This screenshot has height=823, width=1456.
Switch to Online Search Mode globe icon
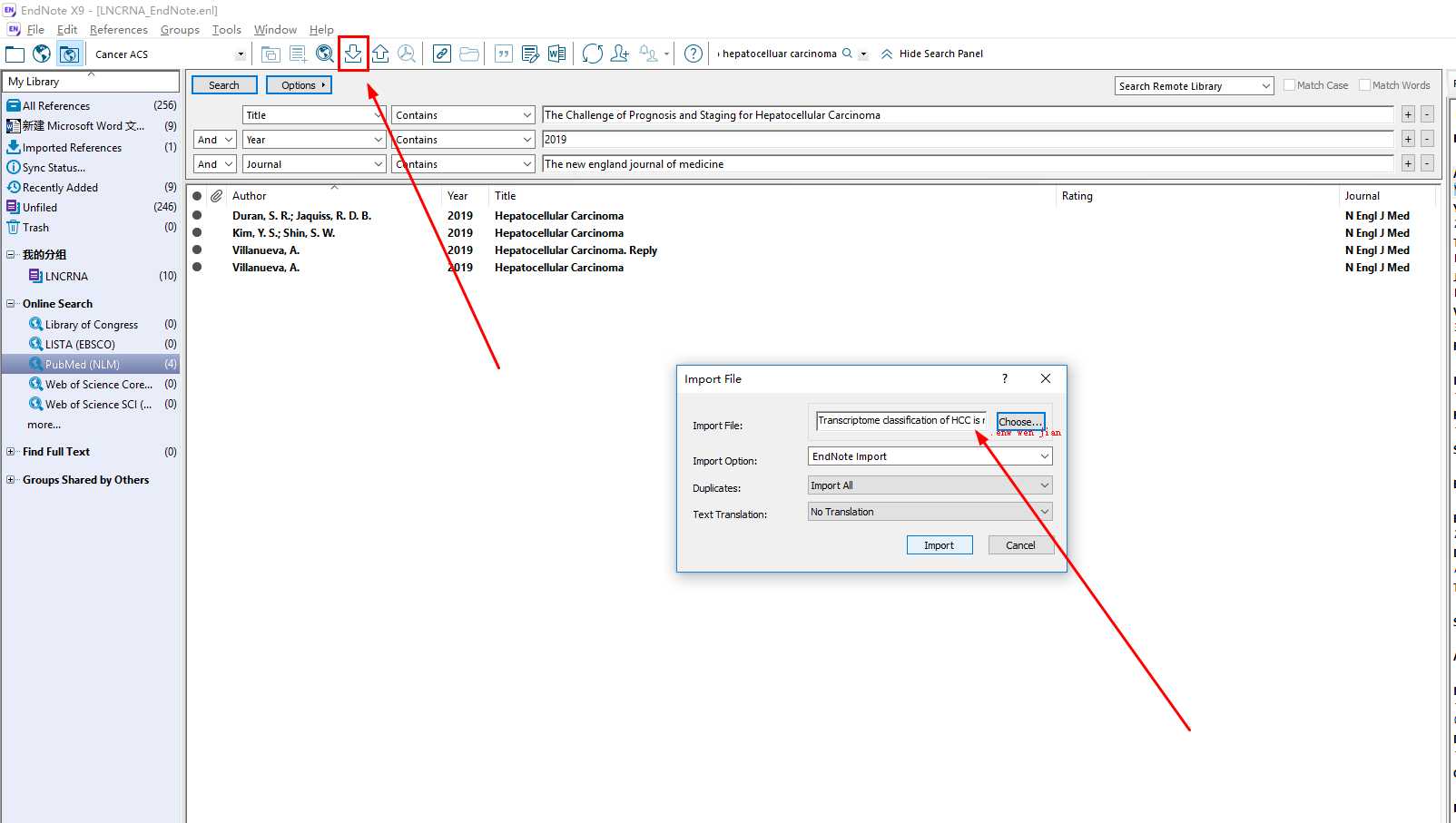[42, 54]
